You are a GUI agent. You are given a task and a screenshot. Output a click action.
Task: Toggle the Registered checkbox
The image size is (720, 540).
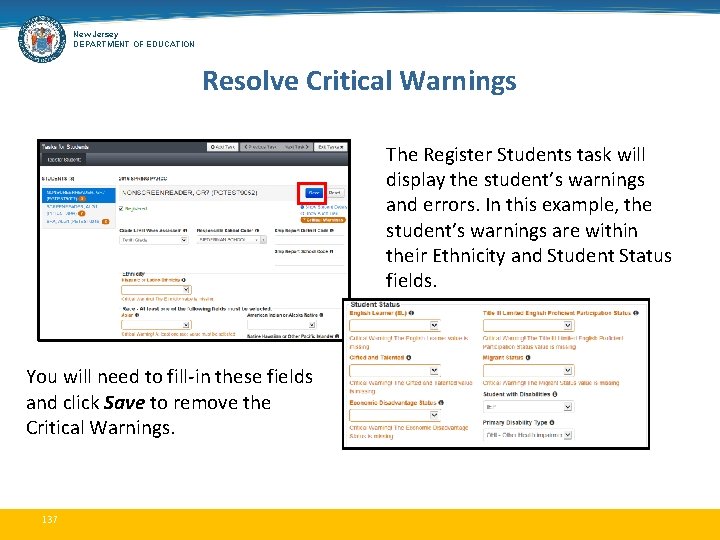coord(121,208)
